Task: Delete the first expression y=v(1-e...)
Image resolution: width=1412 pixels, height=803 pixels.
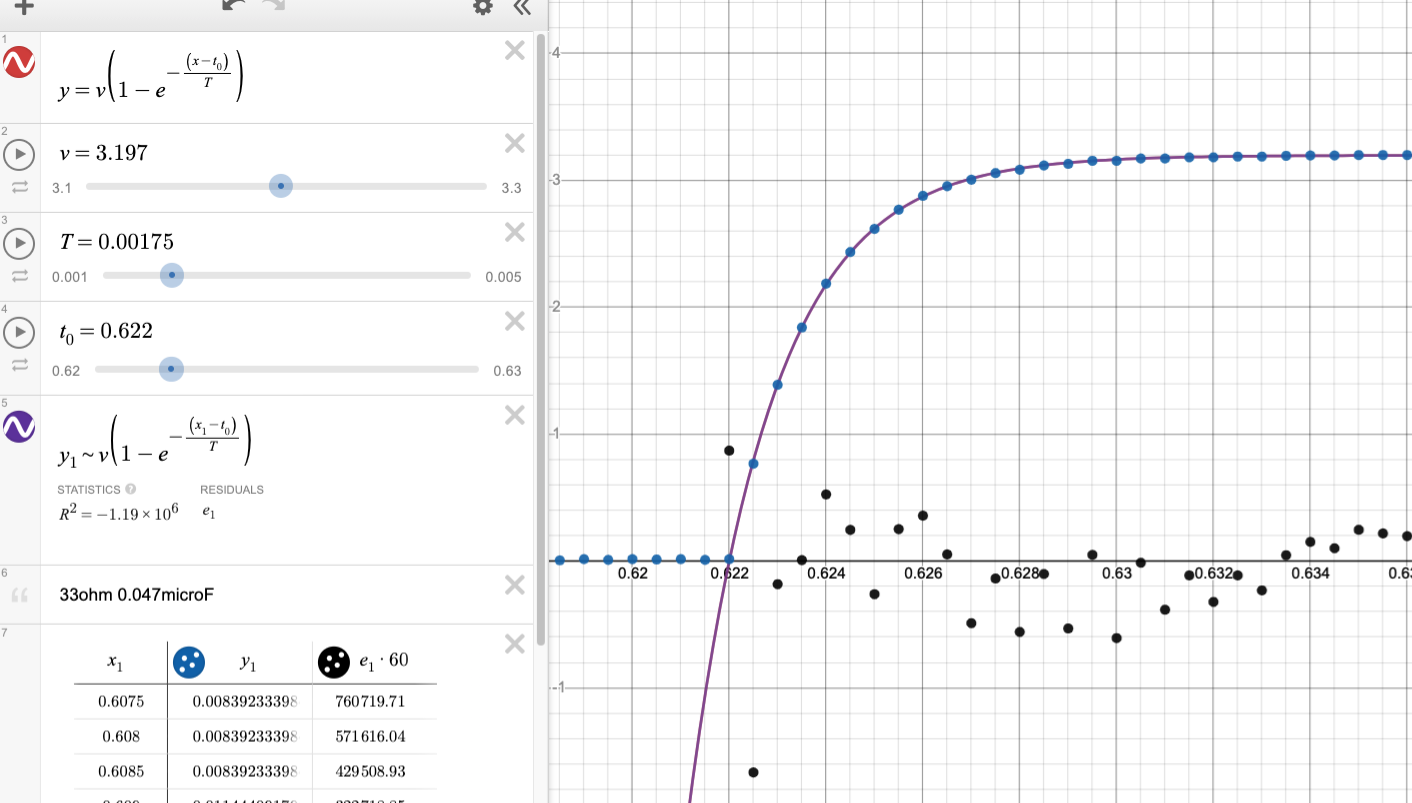Action: point(515,50)
